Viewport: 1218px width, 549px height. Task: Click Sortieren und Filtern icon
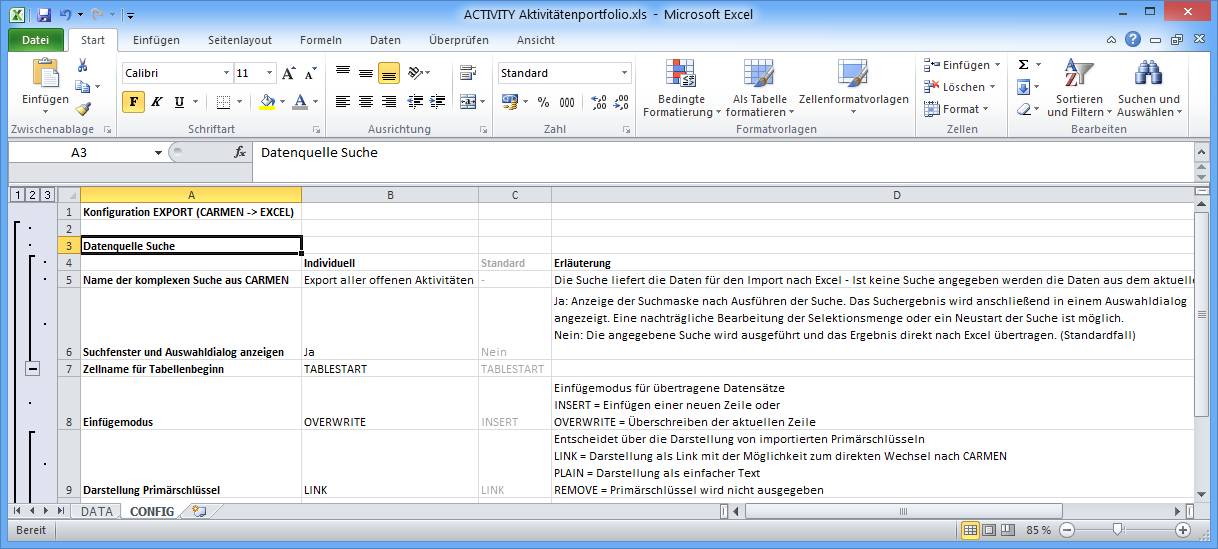click(1075, 91)
